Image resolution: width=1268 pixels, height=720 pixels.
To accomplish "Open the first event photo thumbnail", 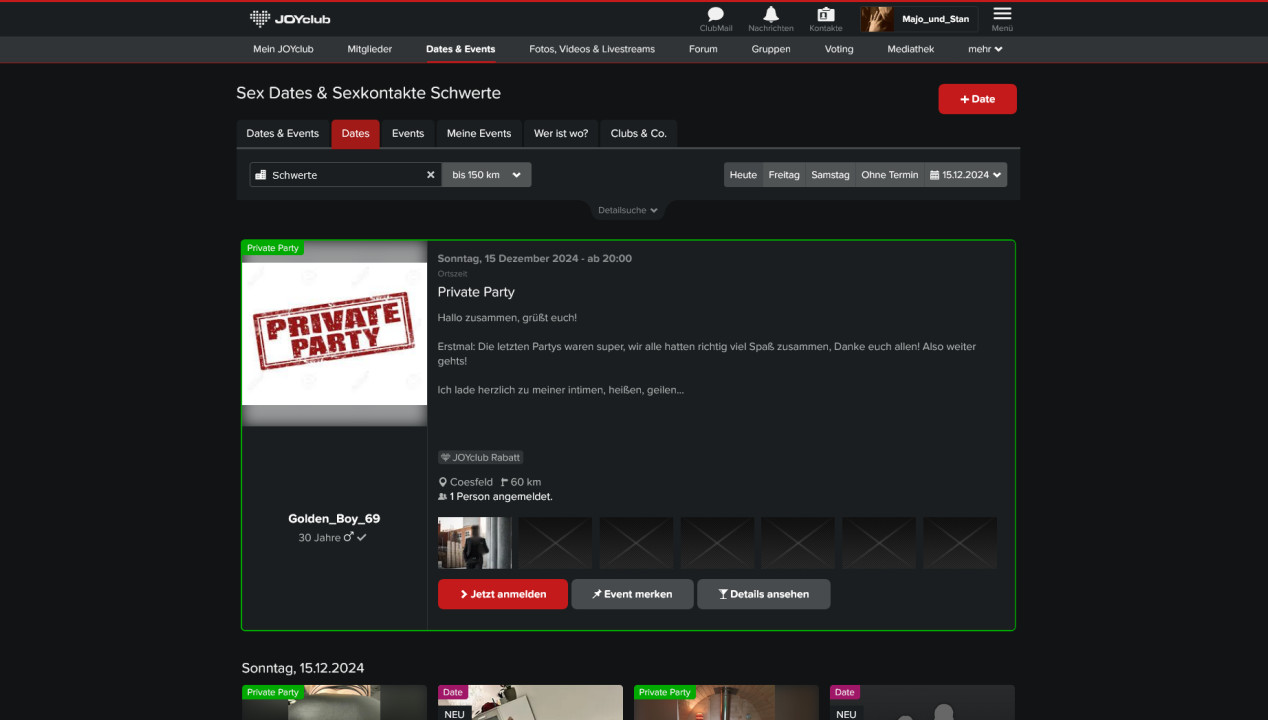I will point(474,542).
